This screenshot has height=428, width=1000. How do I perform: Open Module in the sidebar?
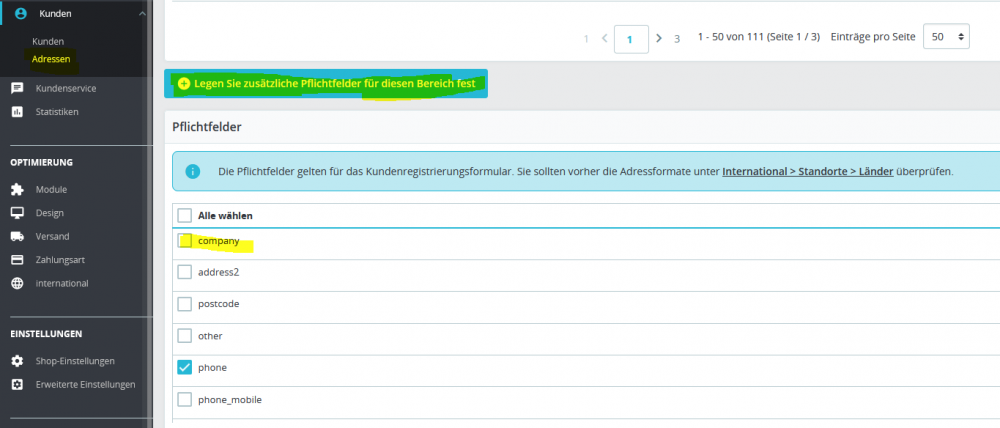click(51, 189)
